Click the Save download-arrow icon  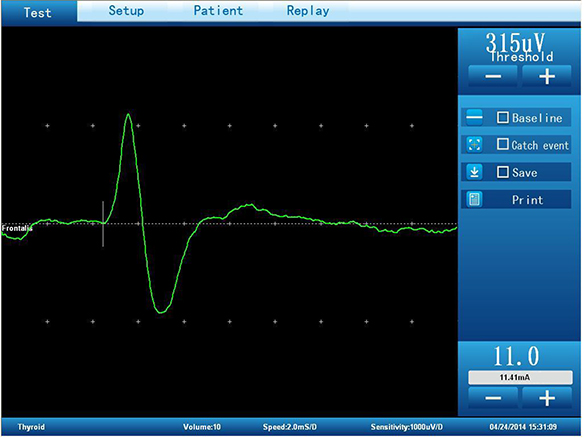tap(474, 172)
